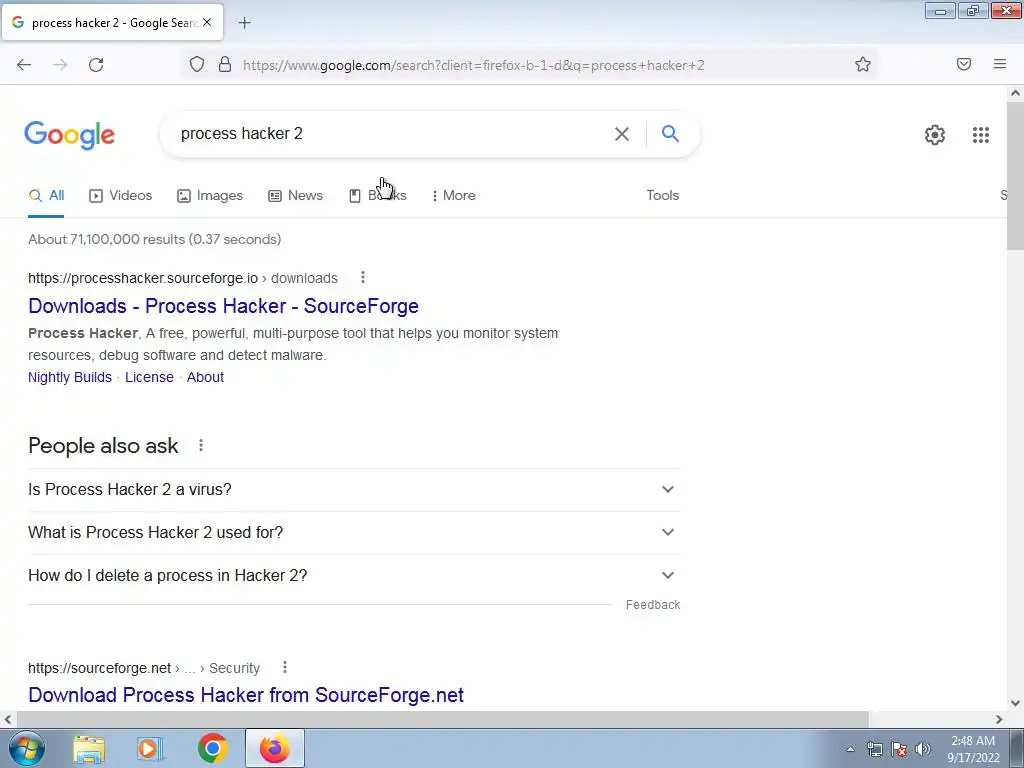This screenshot has height=768, width=1024.
Task: Open the Action Center flag icon
Action: point(899,749)
